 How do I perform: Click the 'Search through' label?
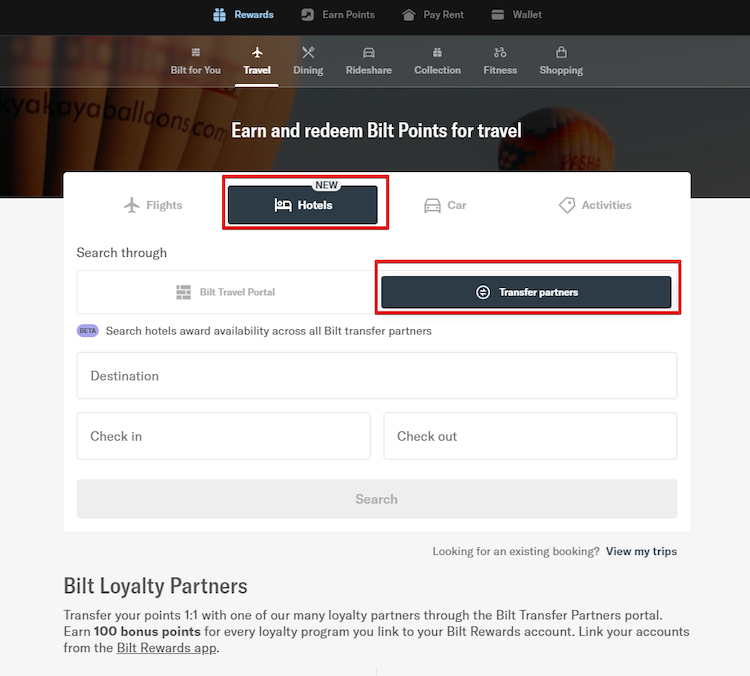tap(121, 253)
